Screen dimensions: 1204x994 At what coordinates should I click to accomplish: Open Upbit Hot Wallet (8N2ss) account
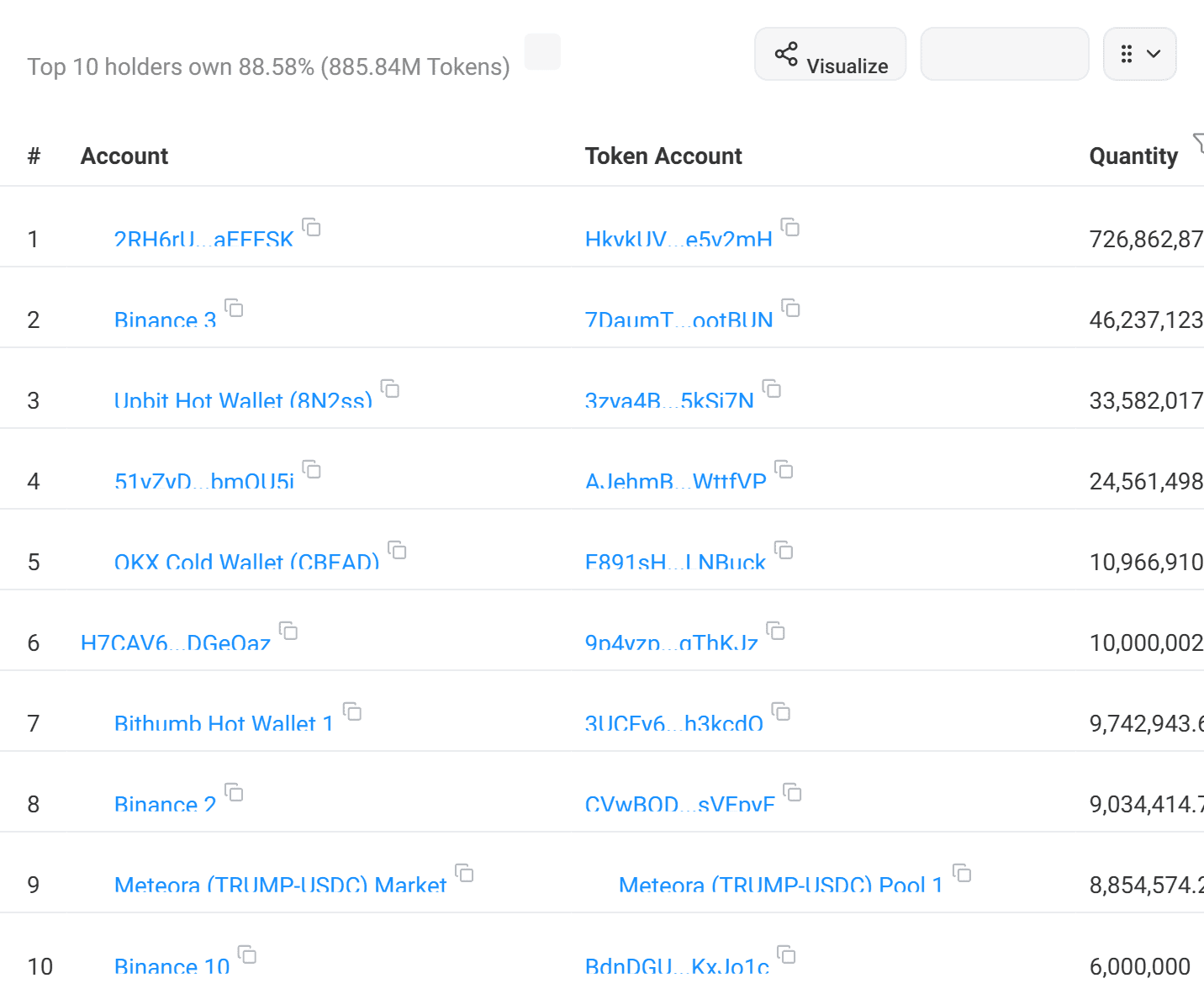point(243,401)
